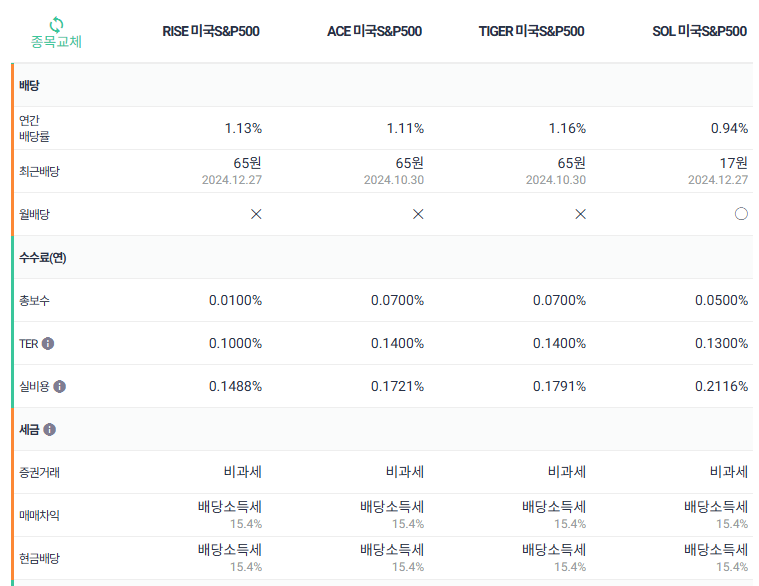Click the 연간 배당률 row label
Image resolution: width=759 pixels, height=586 pixels.
(x=34, y=128)
